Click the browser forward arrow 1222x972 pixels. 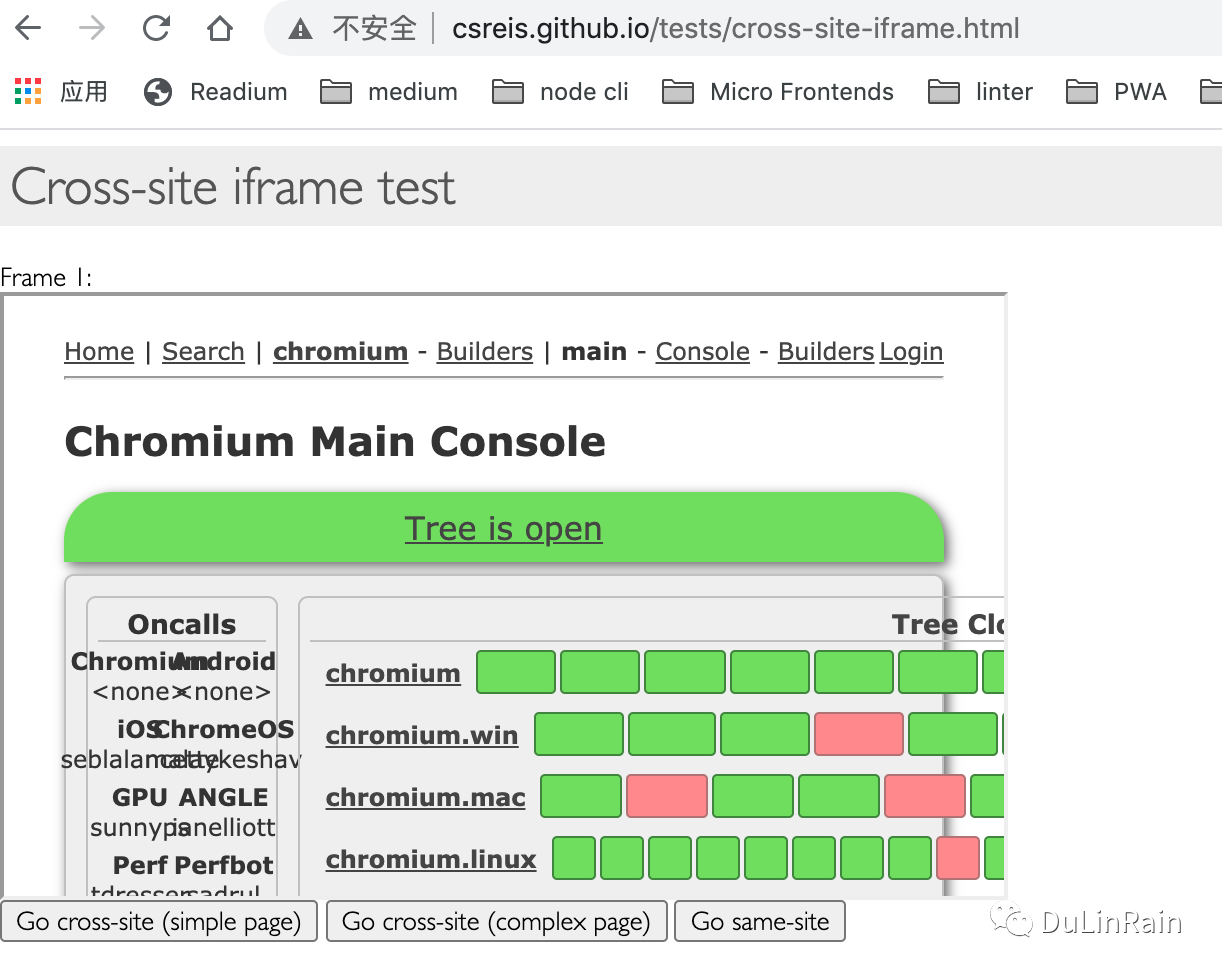coord(91,28)
